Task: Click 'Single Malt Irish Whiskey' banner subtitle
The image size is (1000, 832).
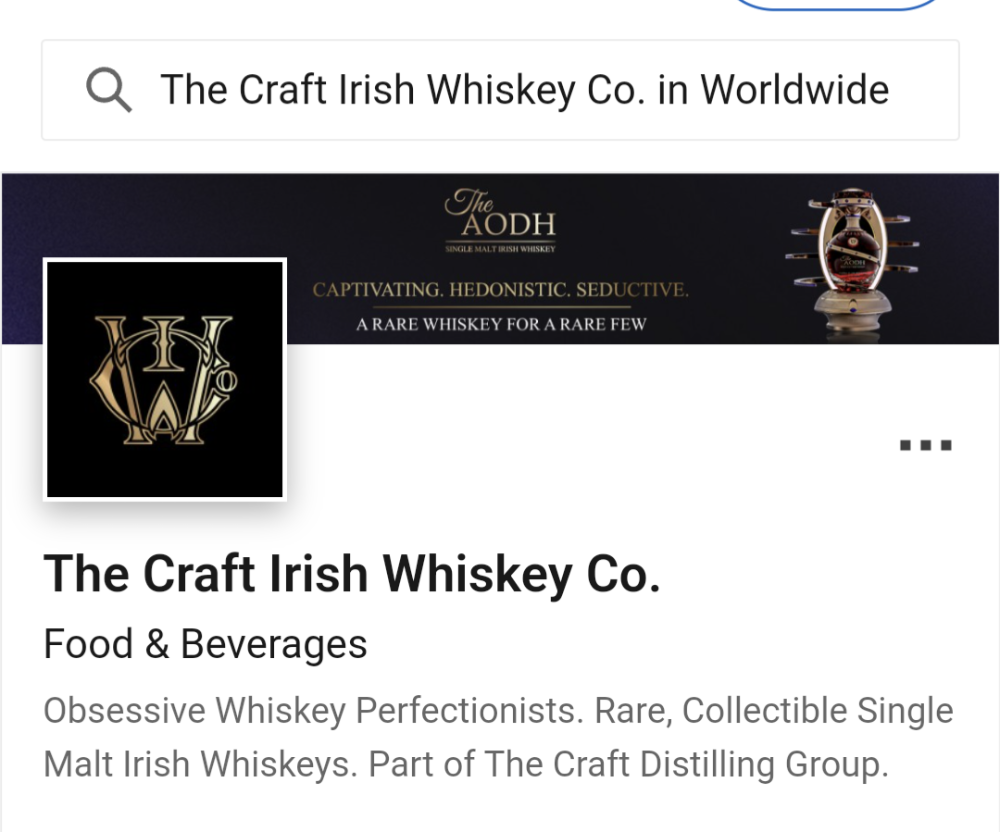Action: [x=500, y=249]
